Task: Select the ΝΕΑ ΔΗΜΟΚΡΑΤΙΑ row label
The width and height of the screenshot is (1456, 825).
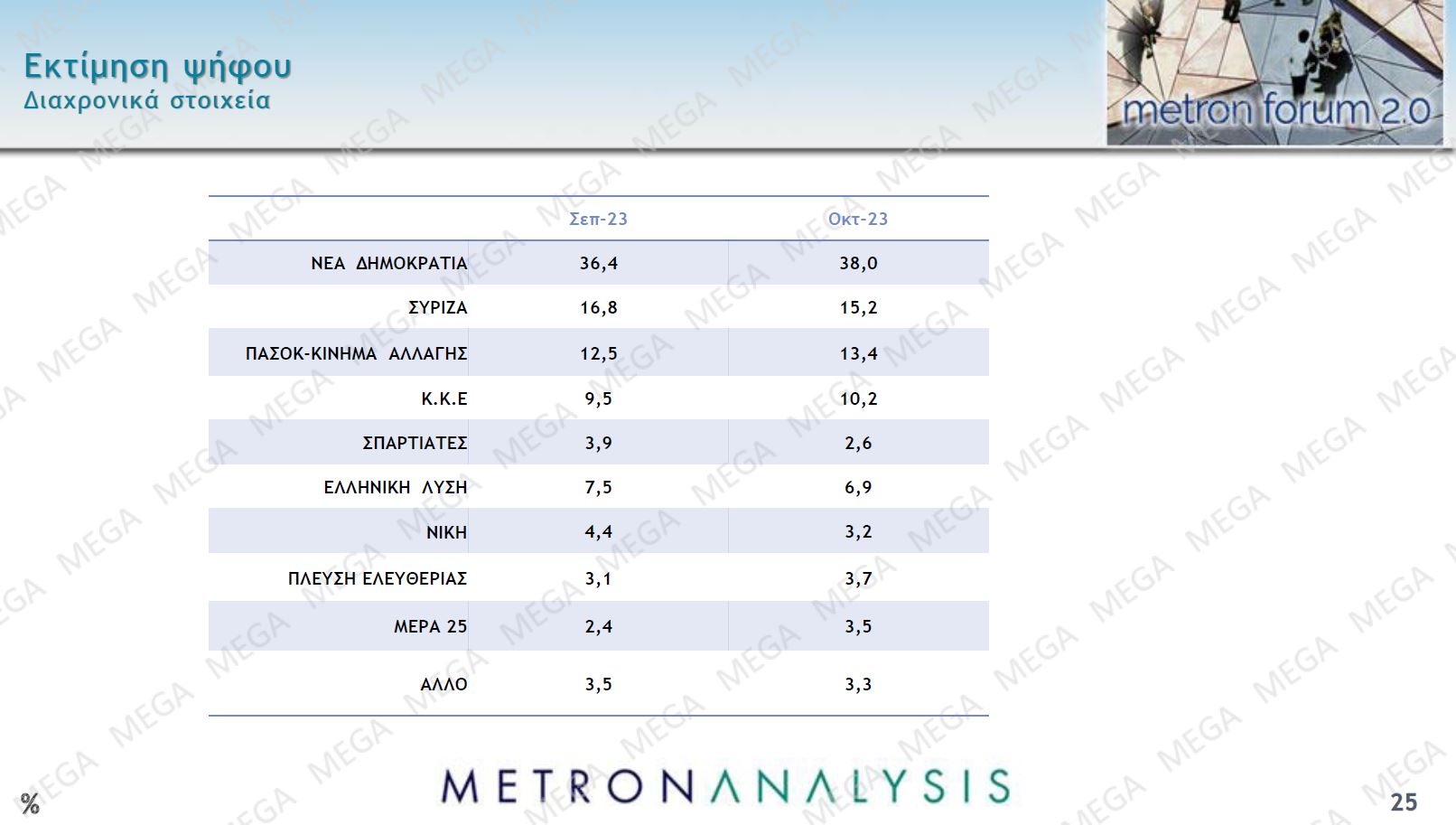Action: coord(388,263)
